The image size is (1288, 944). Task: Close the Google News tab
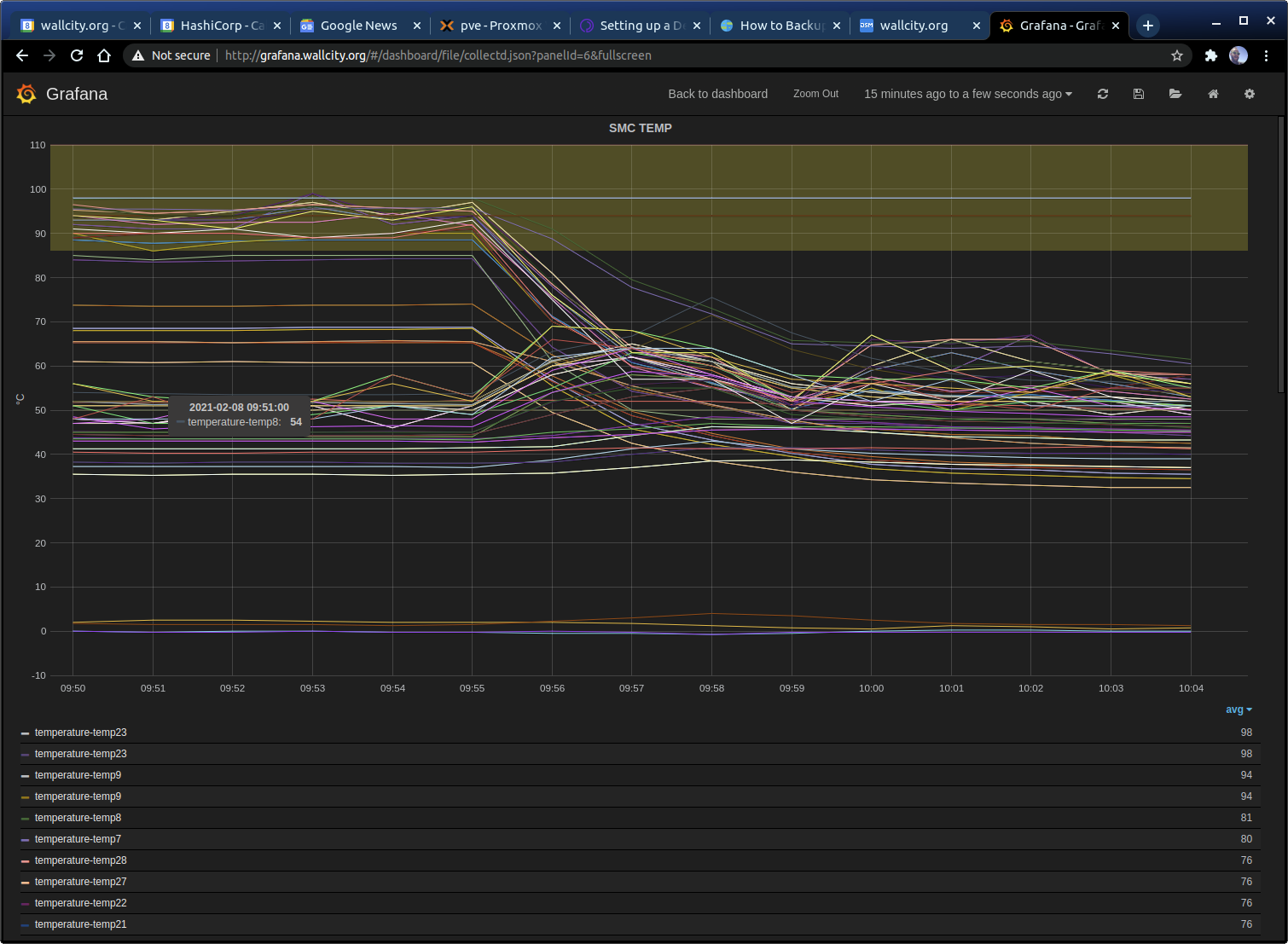point(417,26)
